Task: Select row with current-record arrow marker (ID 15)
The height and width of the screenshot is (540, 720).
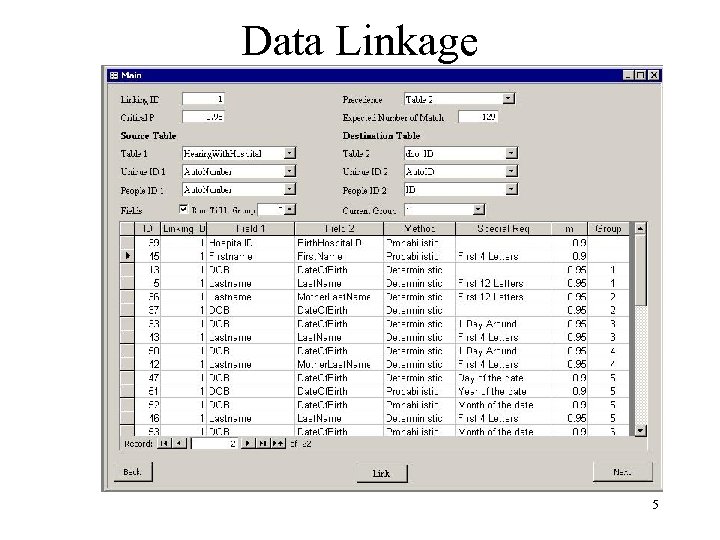Action: pos(127,256)
